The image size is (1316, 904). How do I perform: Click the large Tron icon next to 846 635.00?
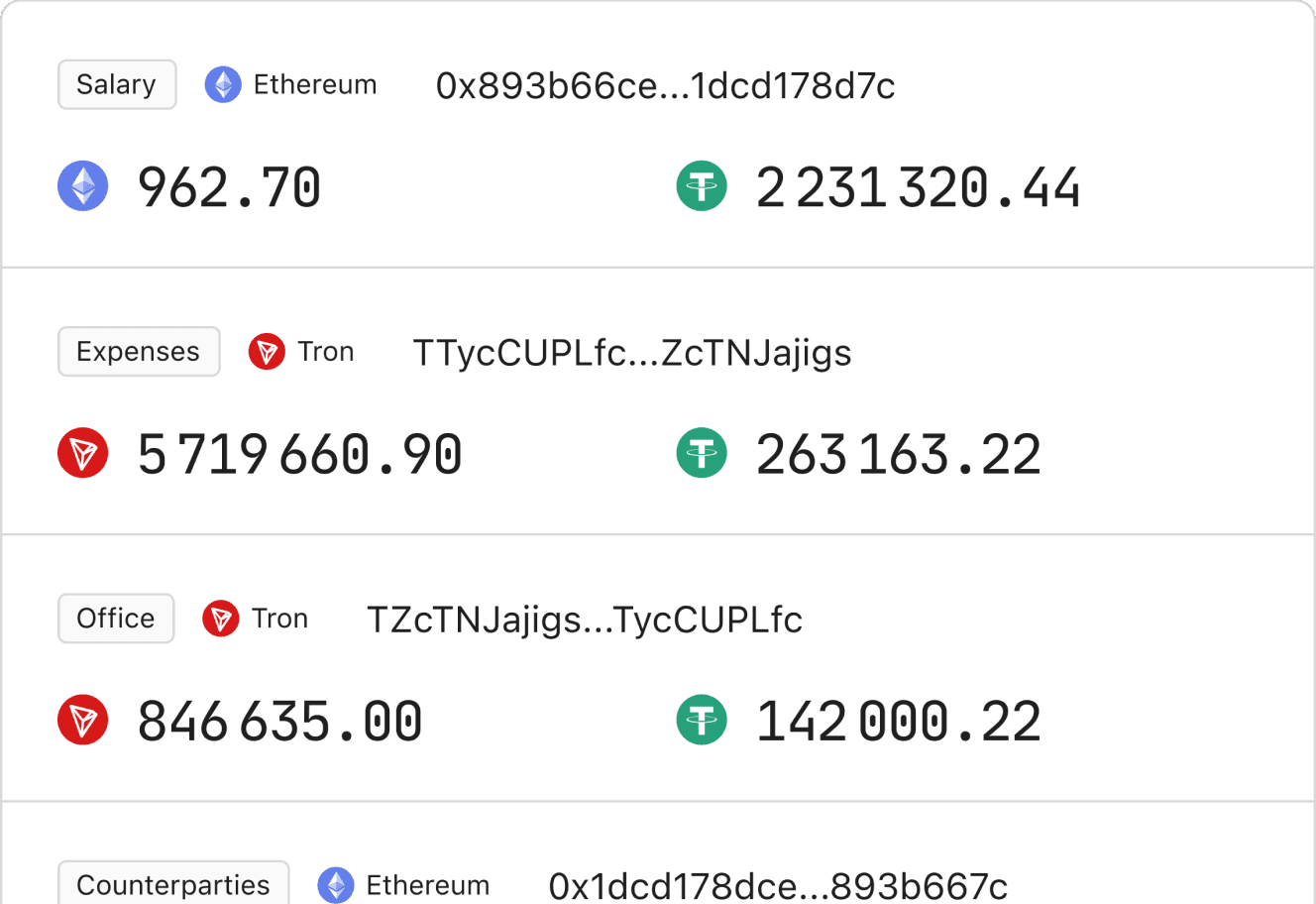[x=83, y=720]
